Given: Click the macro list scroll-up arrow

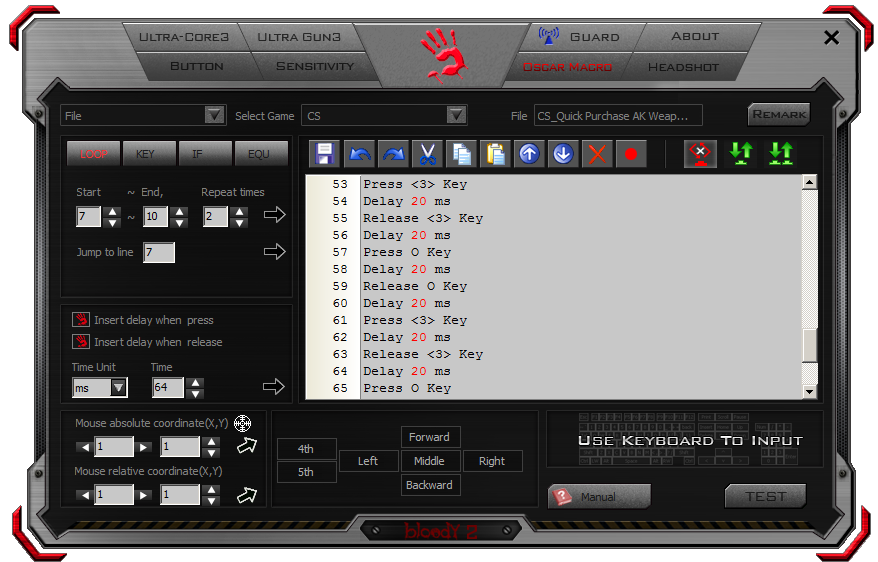Looking at the screenshot, I should click(810, 182).
